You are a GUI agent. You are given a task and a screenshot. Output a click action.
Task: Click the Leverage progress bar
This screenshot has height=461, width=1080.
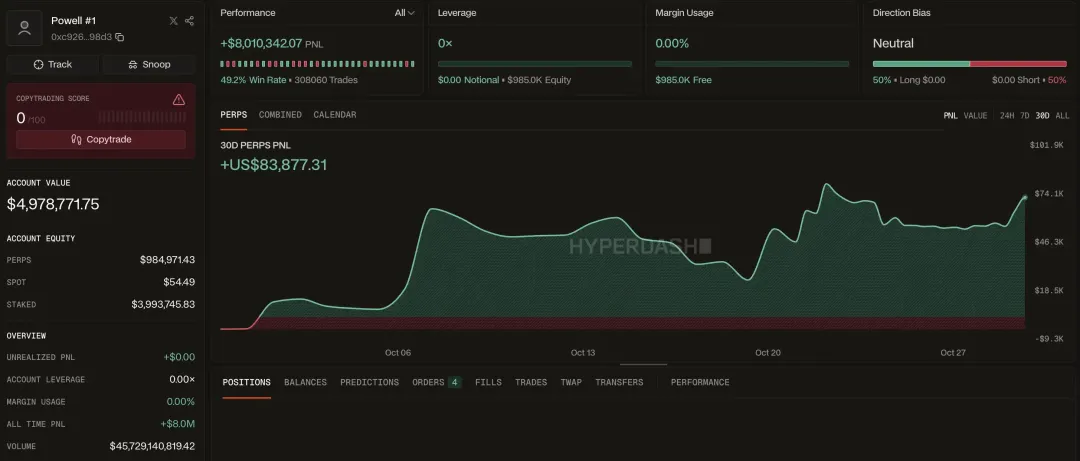(534, 64)
